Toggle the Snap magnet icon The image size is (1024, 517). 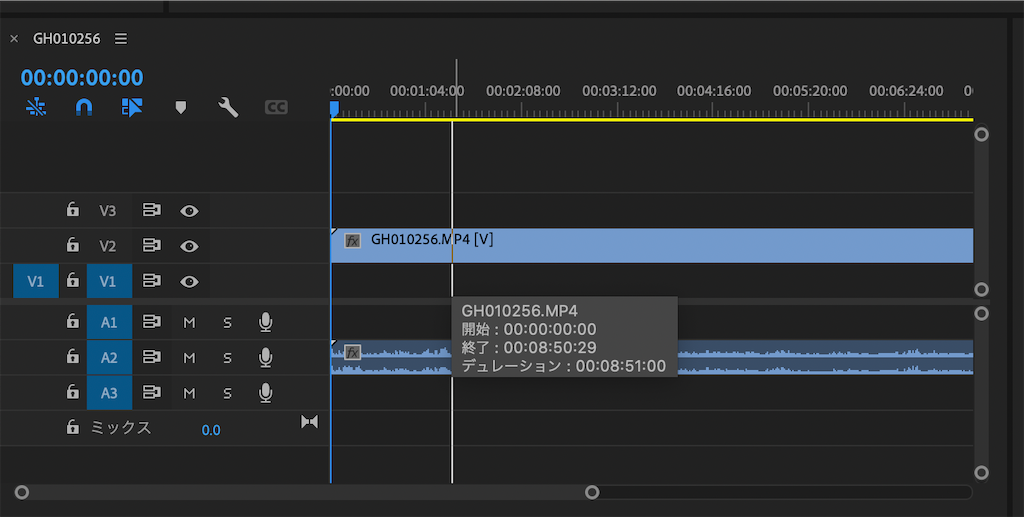[84, 107]
